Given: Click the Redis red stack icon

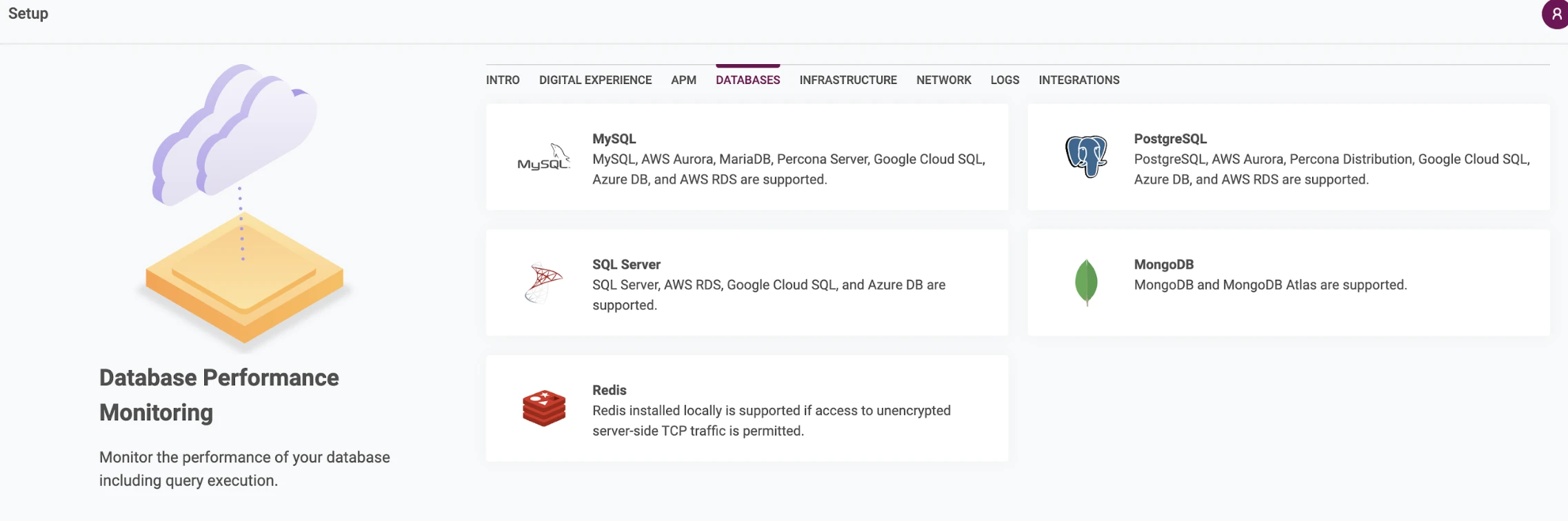Looking at the screenshot, I should tap(544, 408).
